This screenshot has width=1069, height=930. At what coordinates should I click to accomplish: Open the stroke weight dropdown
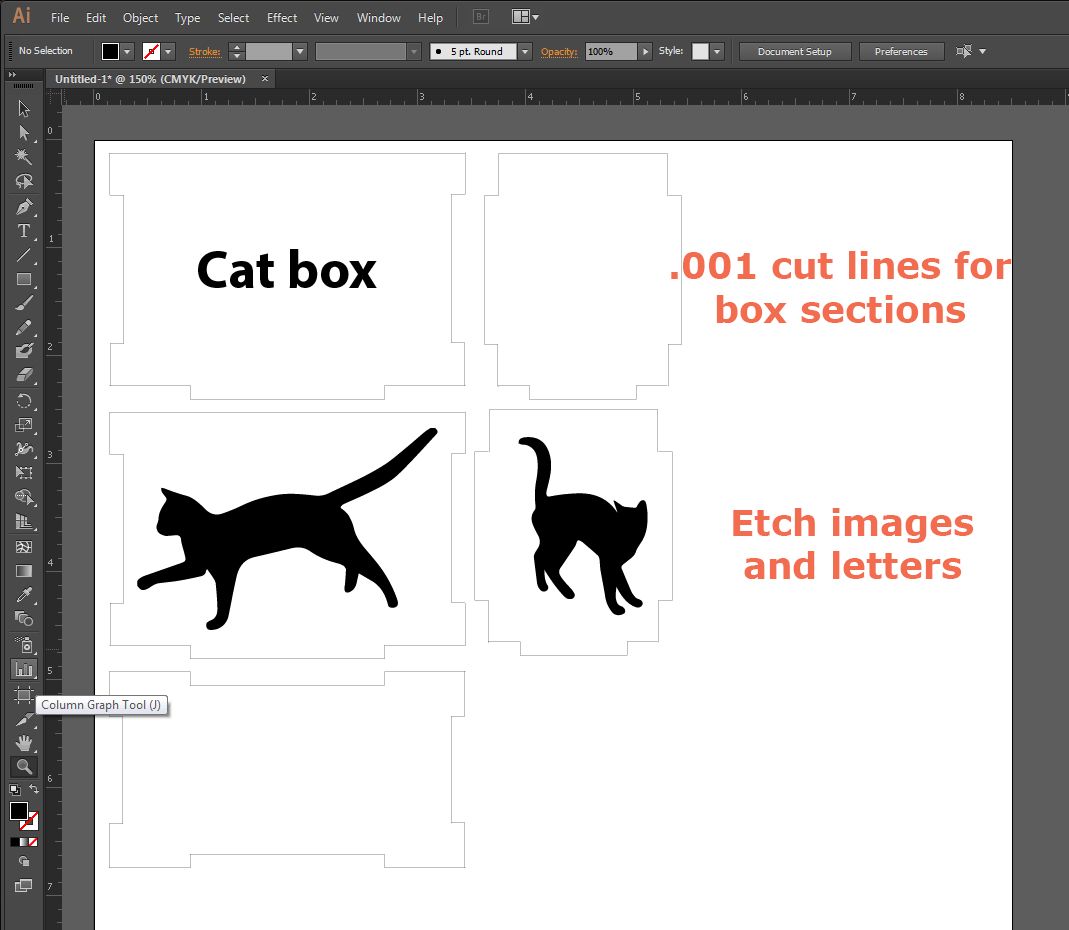point(299,51)
